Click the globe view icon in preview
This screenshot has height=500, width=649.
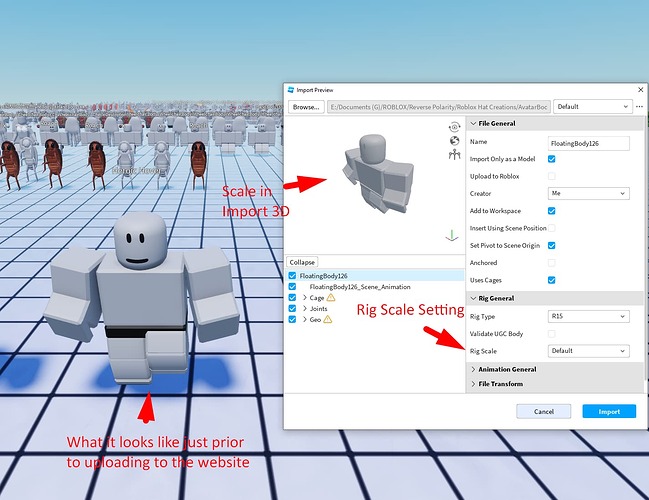454,141
